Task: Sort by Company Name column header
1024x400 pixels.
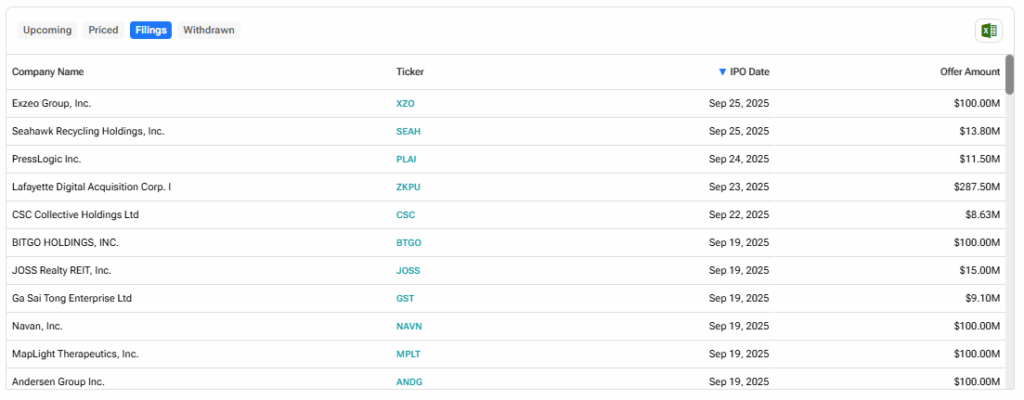Action: tap(48, 72)
